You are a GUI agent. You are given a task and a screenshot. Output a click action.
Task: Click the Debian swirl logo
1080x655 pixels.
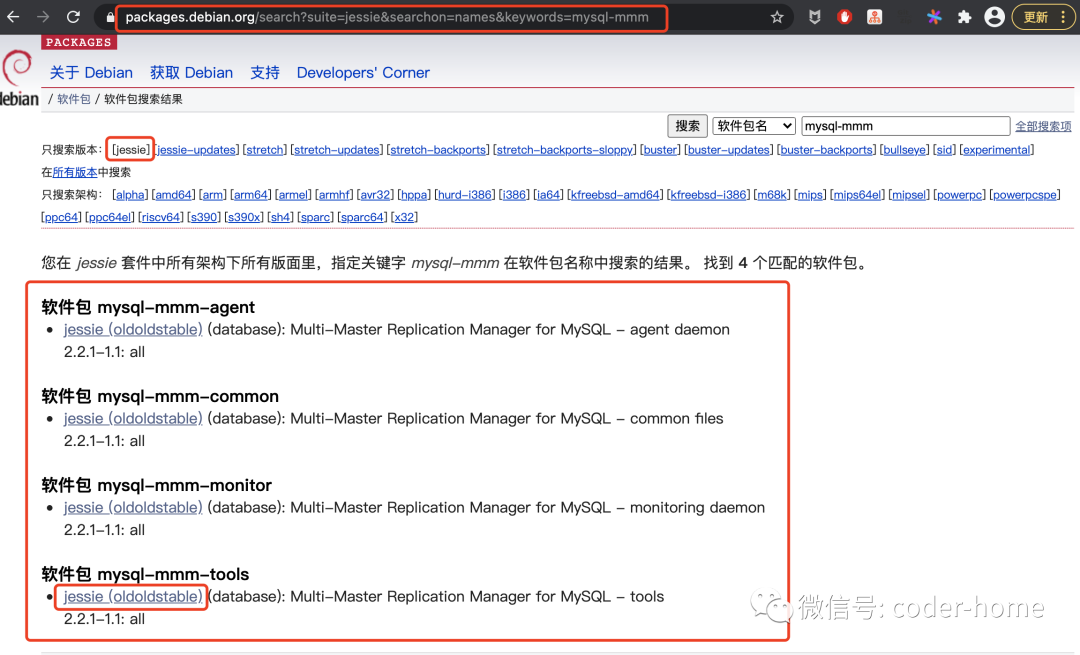[x=17, y=67]
